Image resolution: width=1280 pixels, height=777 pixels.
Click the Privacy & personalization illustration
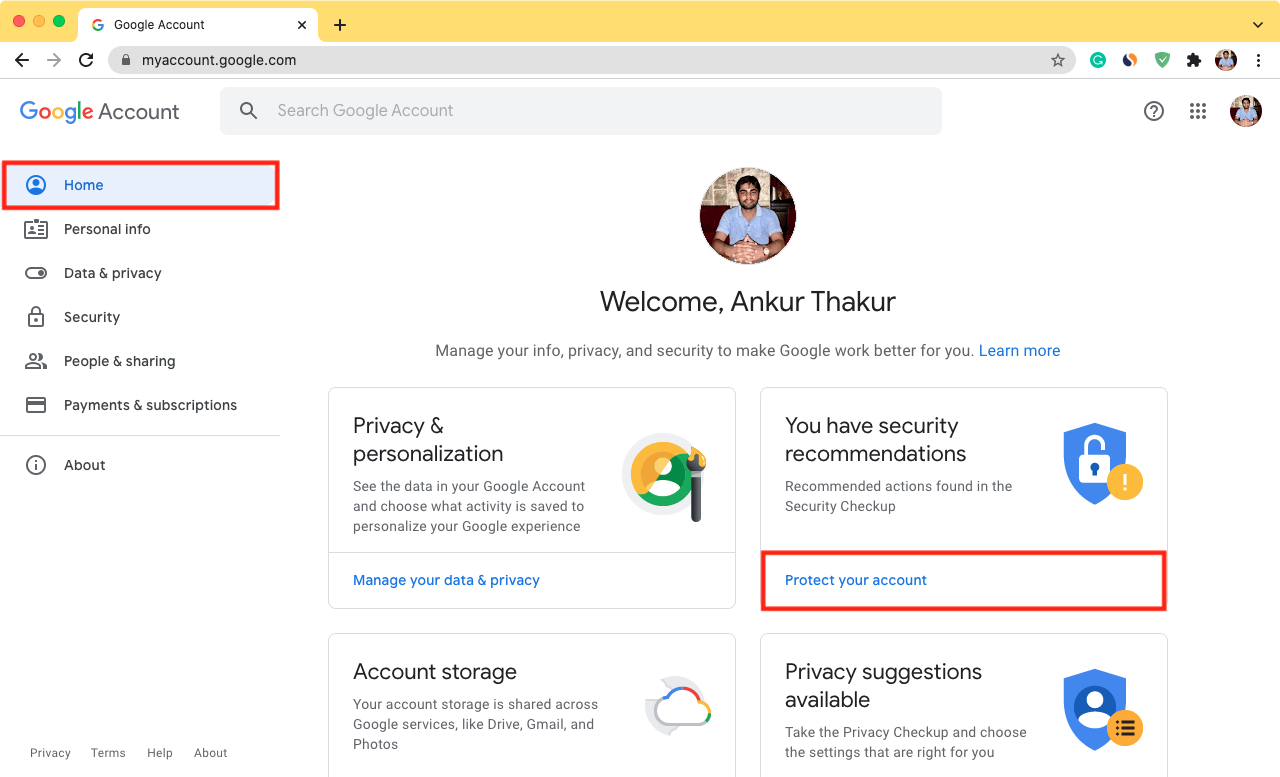coord(665,476)
